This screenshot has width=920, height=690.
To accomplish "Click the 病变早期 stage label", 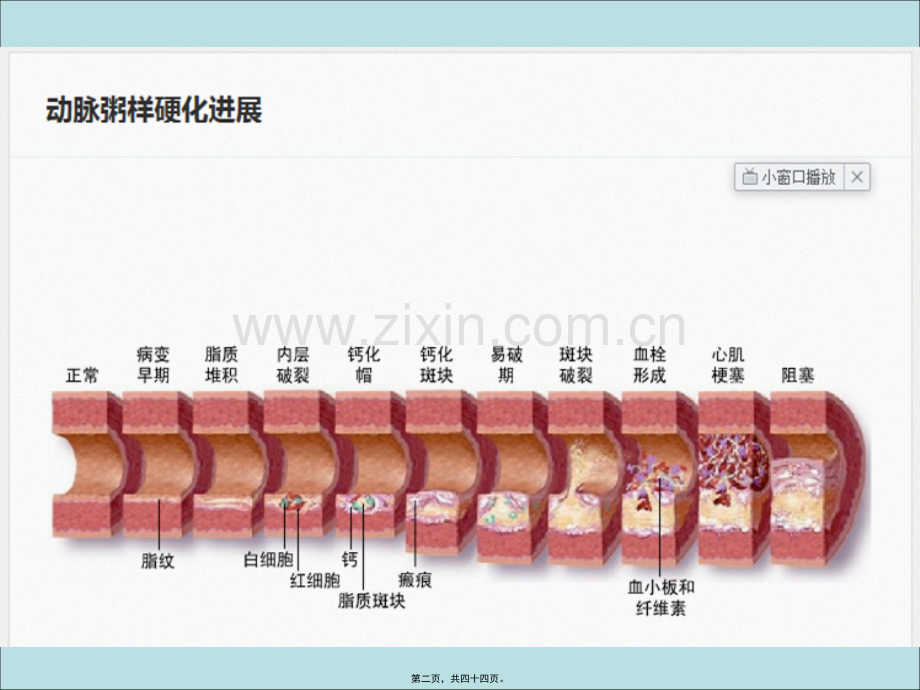I will pyautogui.click(x=153, y=365).
